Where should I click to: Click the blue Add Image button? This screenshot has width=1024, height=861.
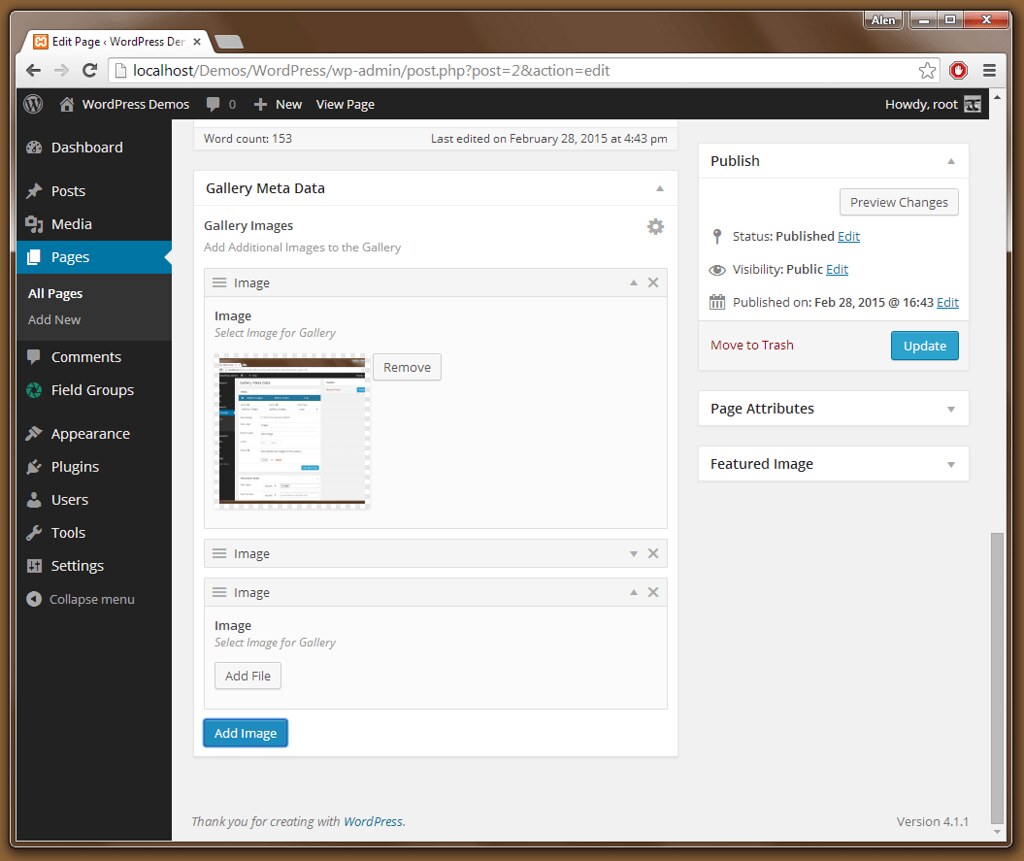[x=246, y=734]
